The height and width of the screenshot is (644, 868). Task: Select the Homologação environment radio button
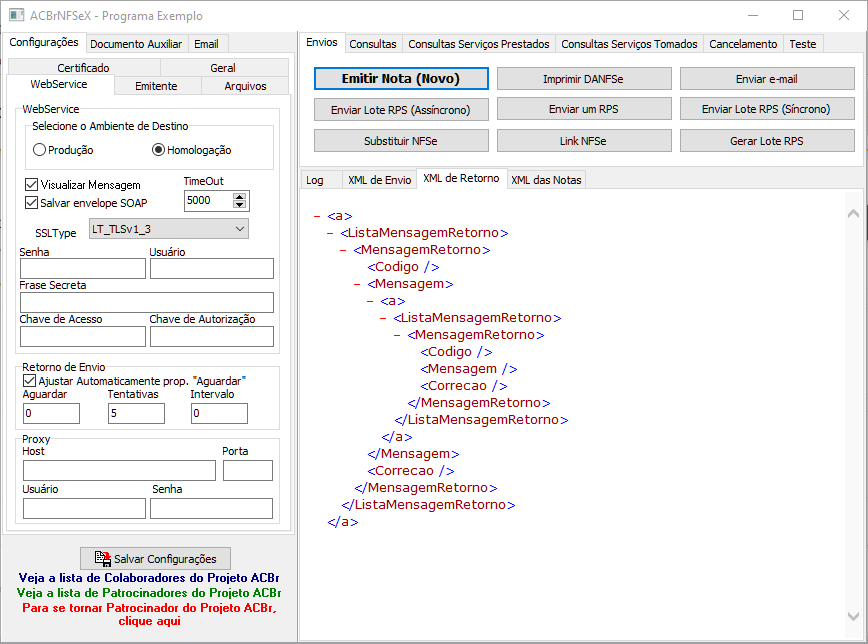click(158, 150)
